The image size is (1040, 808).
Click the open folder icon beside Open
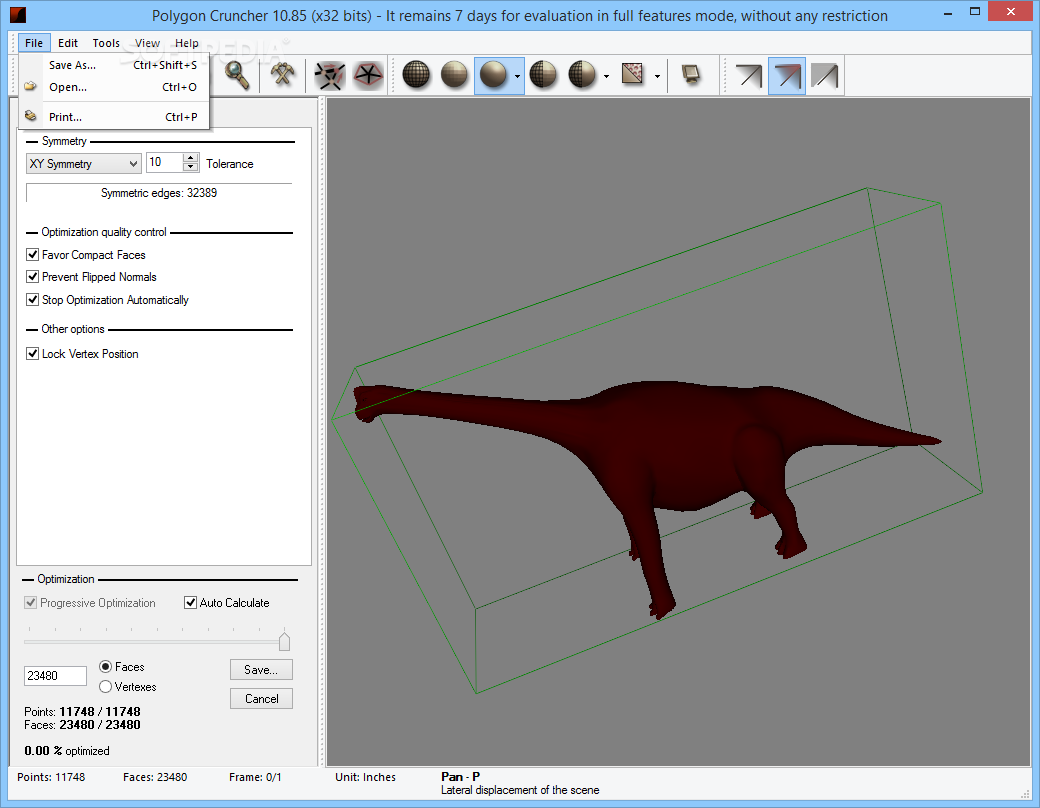(31, 86)
